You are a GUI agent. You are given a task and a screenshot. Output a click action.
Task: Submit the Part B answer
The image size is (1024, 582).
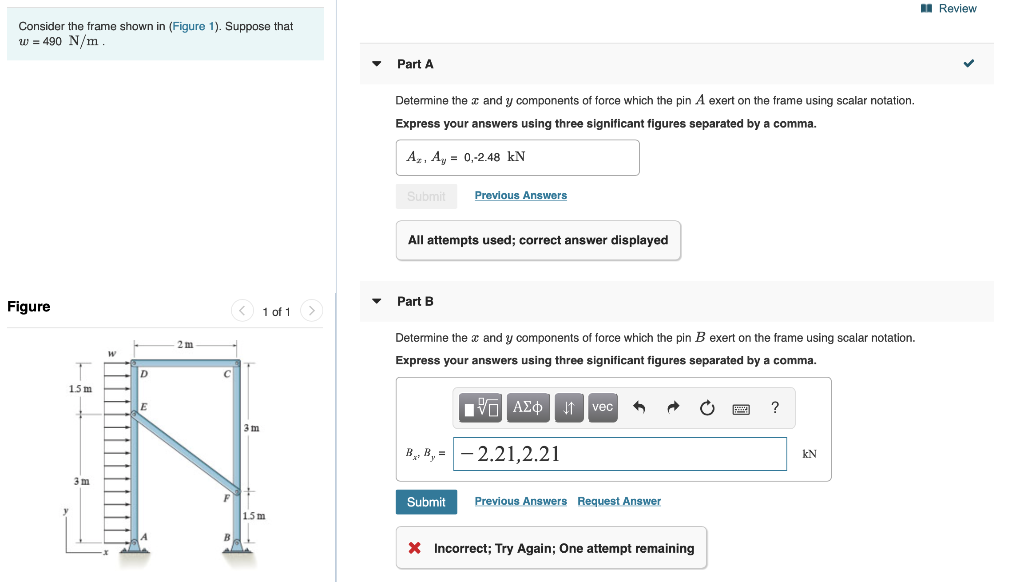426,501
